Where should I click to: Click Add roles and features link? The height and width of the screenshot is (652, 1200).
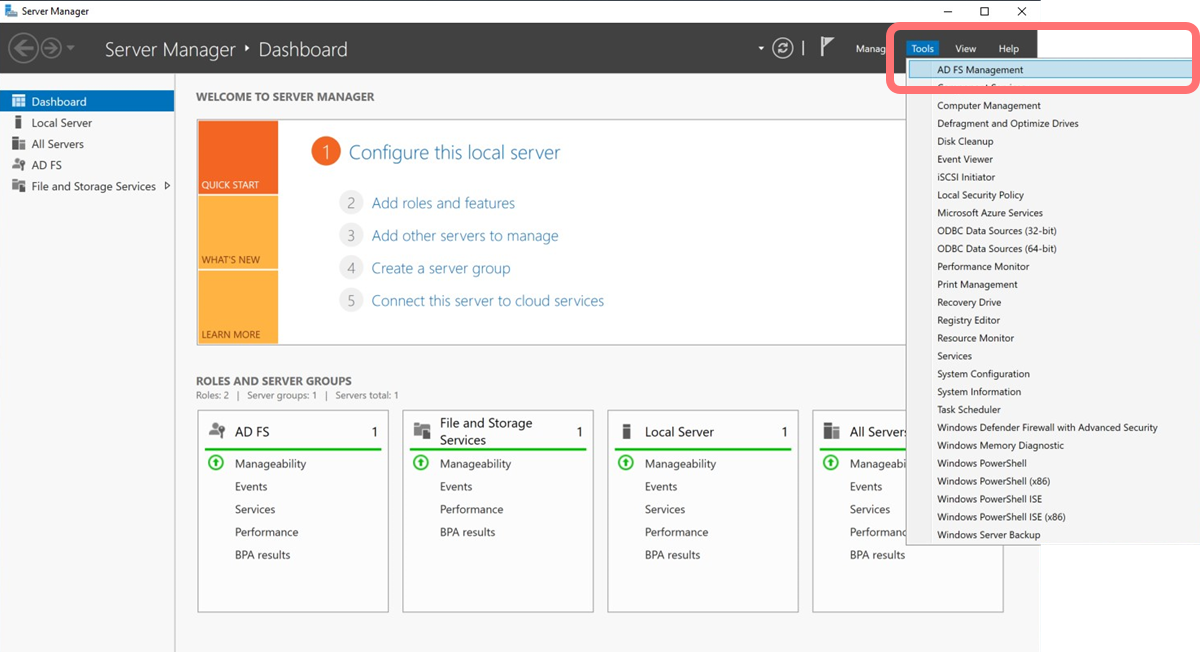point(443,203)
